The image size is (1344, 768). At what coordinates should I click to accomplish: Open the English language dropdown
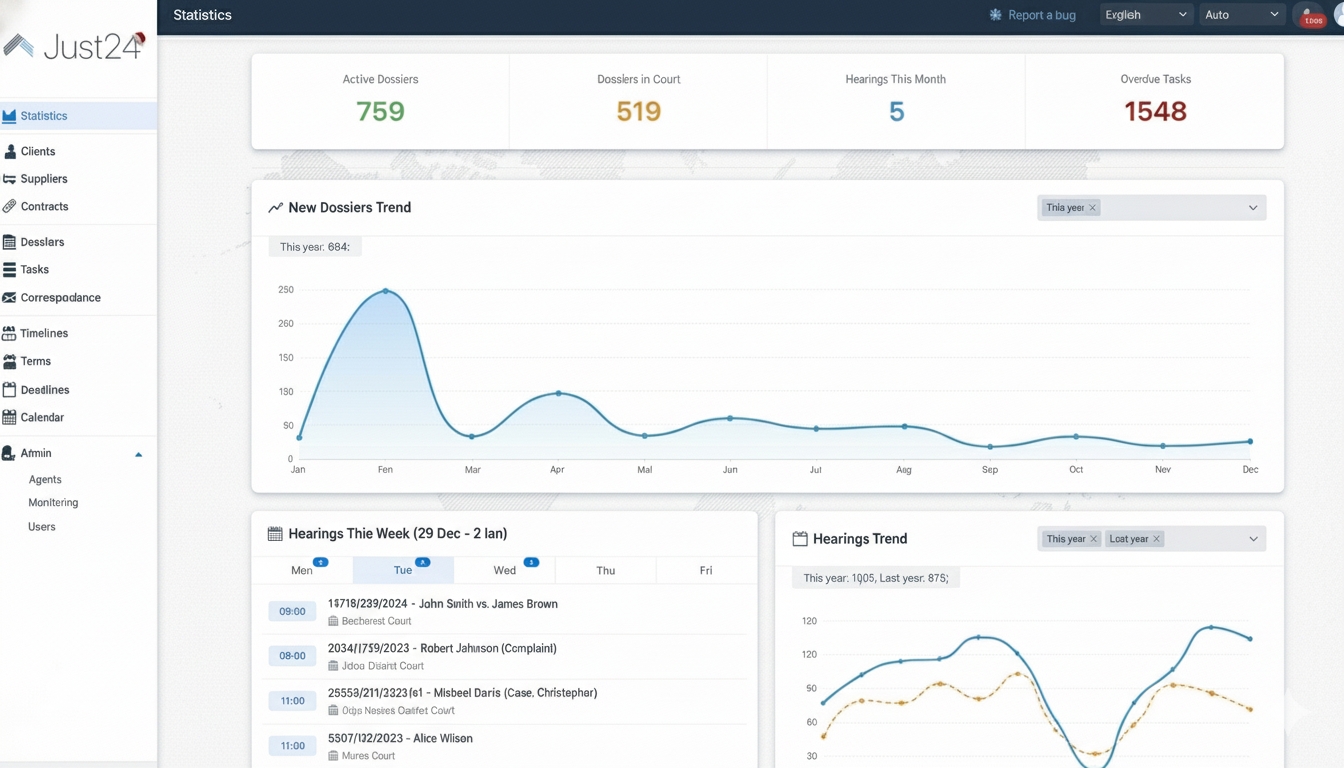pos(1146,15)
